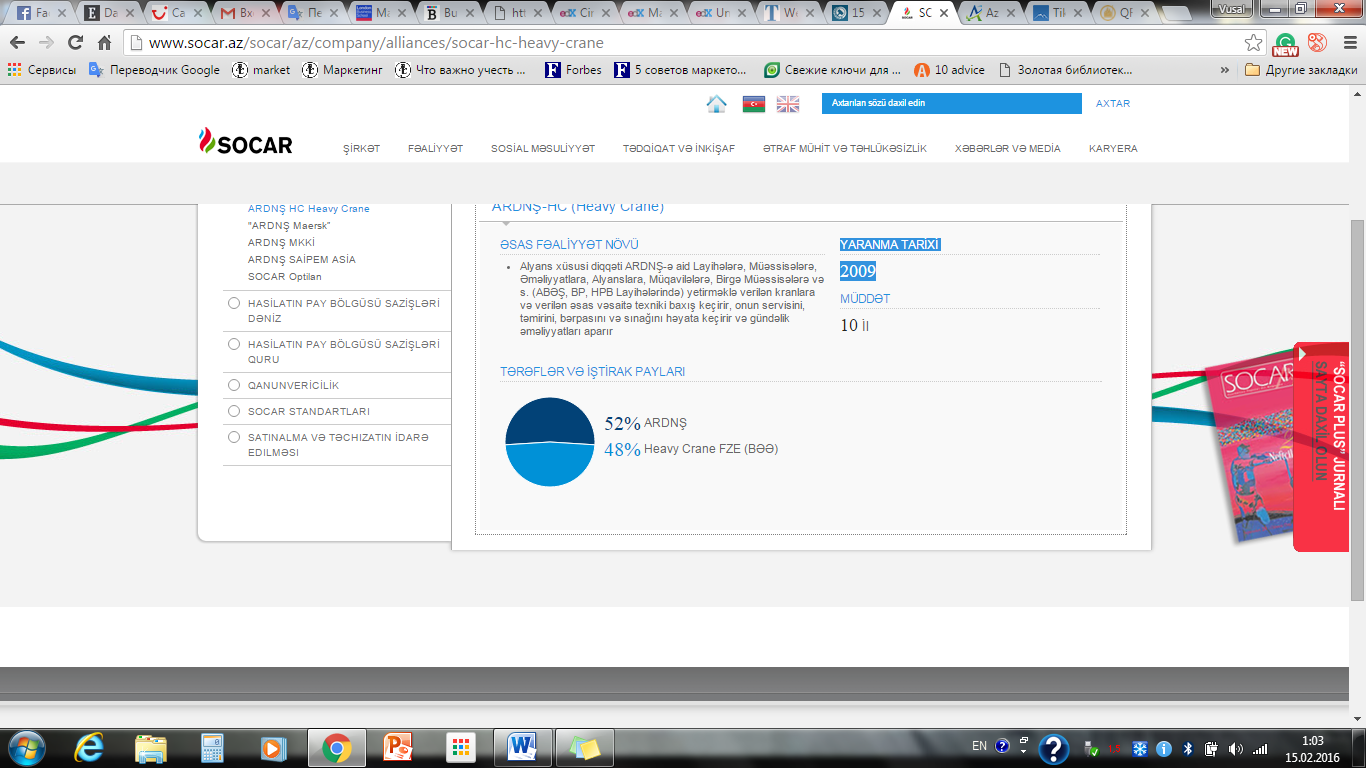This screenshot has height=768, width=1366.
Task: Click 48% Heavy Crane FZE label
Action: [x=691, y=450]
